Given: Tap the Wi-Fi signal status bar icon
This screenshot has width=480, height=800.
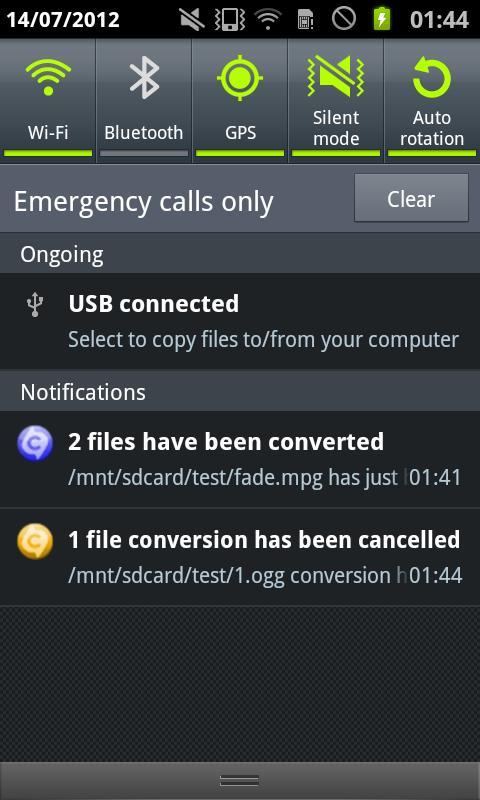Looking at the screenshot, I should tap(268, 20).
